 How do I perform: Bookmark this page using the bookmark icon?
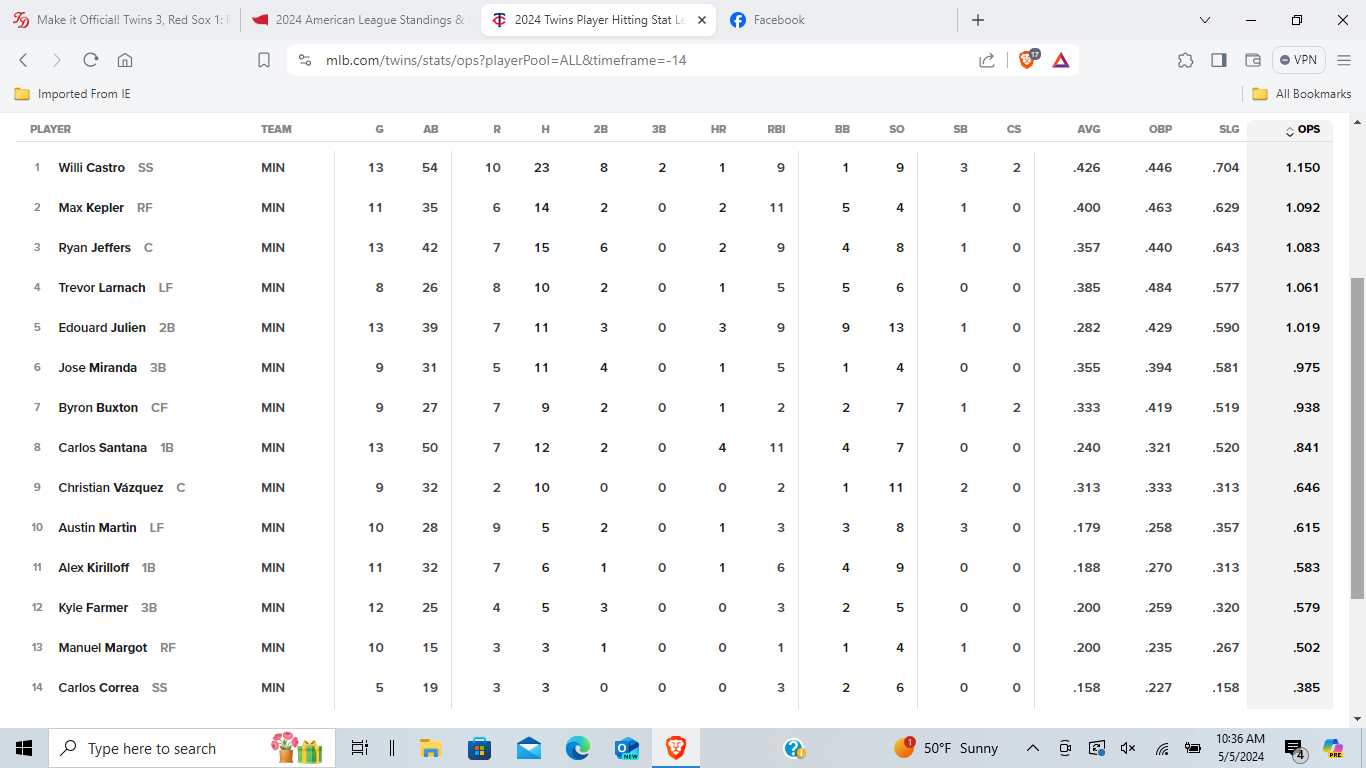tap(264, 60)
